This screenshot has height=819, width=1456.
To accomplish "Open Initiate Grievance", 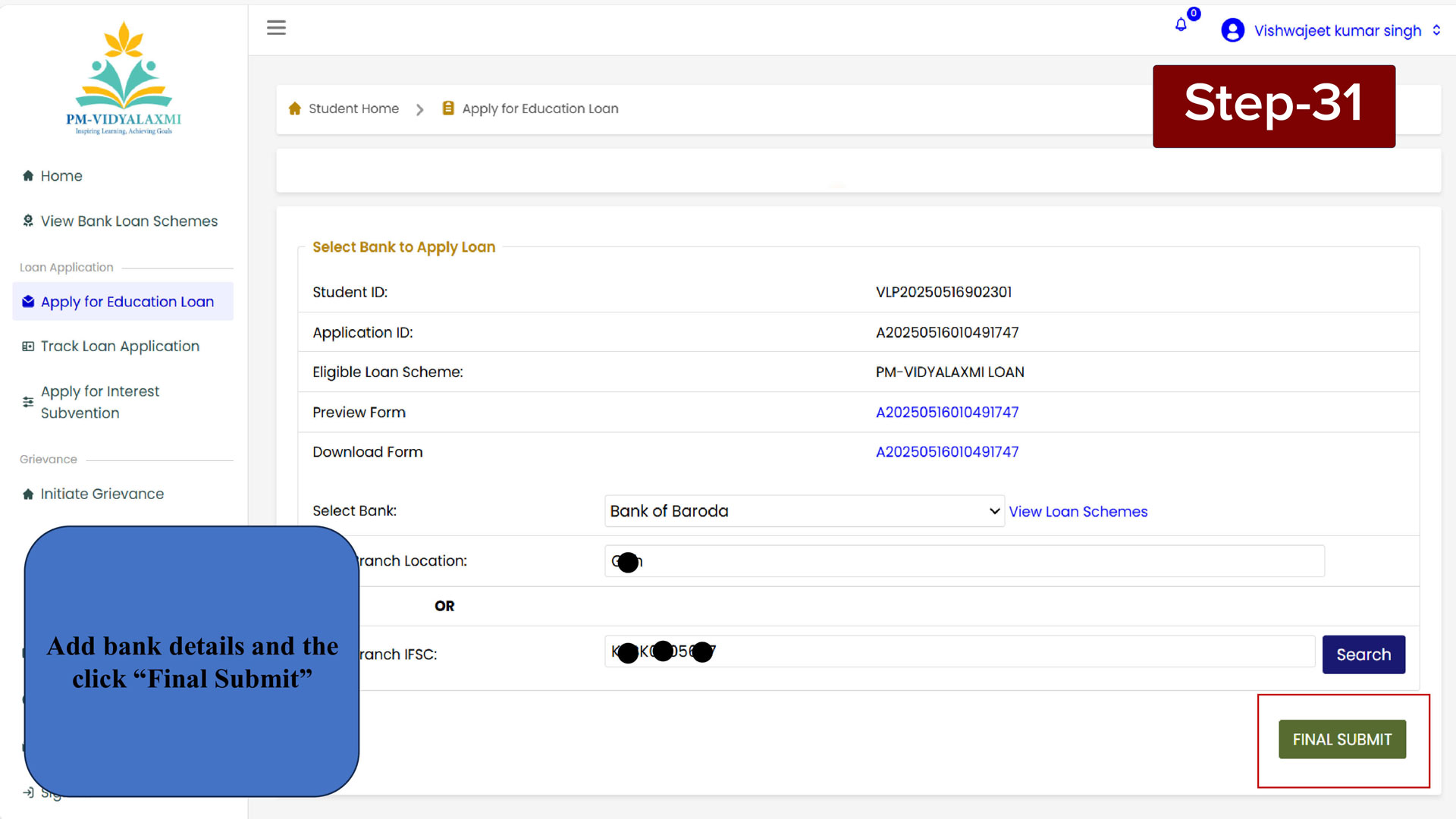I will (102, 494).
